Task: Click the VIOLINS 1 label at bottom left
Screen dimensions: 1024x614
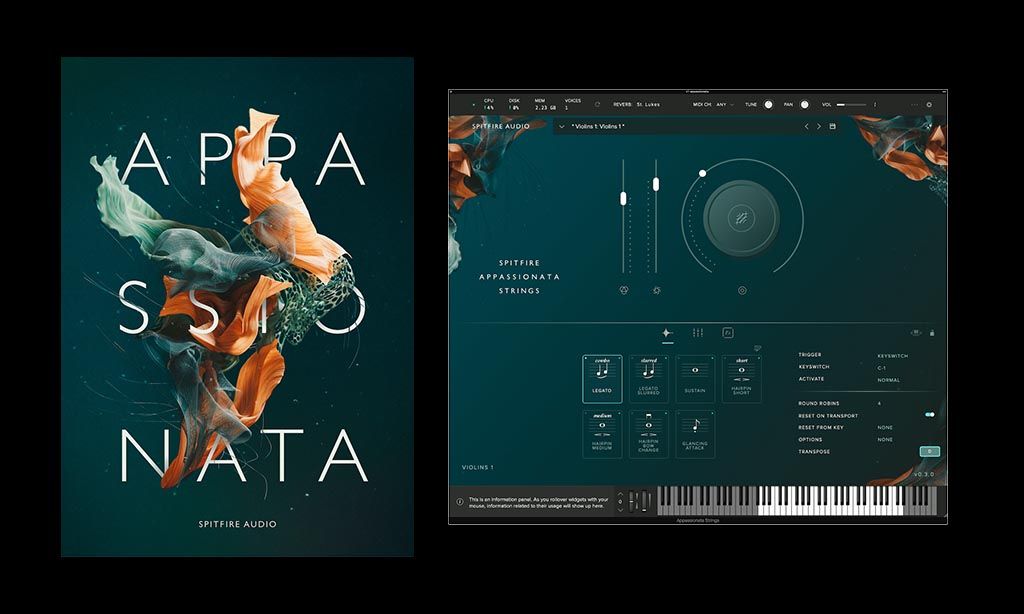Action: point(477,467)
